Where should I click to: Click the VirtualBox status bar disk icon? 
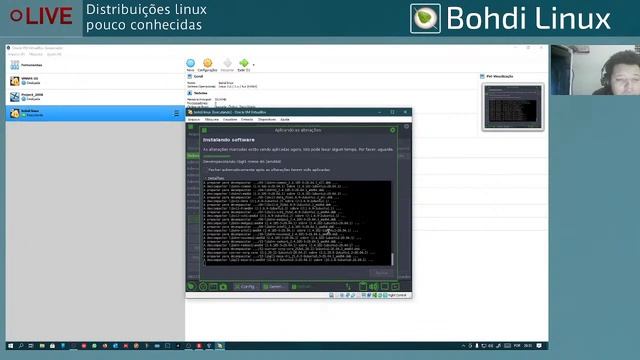point(331,295)
